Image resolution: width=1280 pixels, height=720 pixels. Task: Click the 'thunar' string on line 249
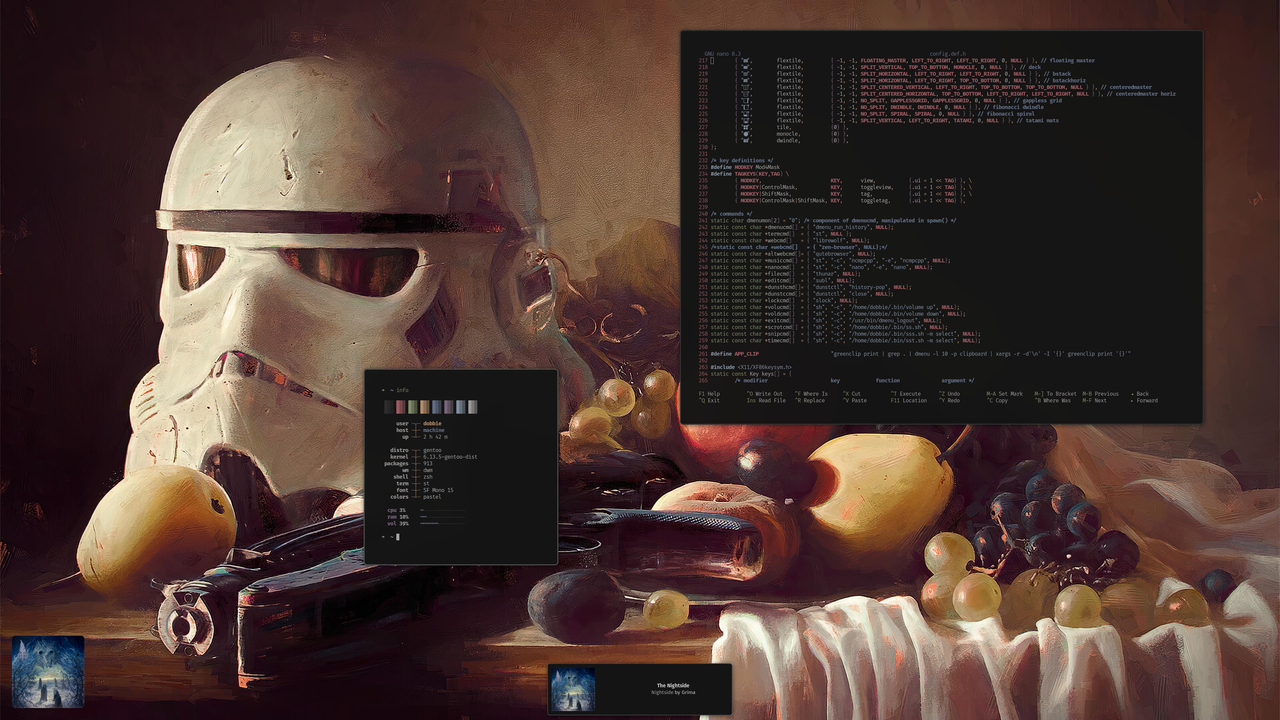pyautogui.click(x=826, y=274)
